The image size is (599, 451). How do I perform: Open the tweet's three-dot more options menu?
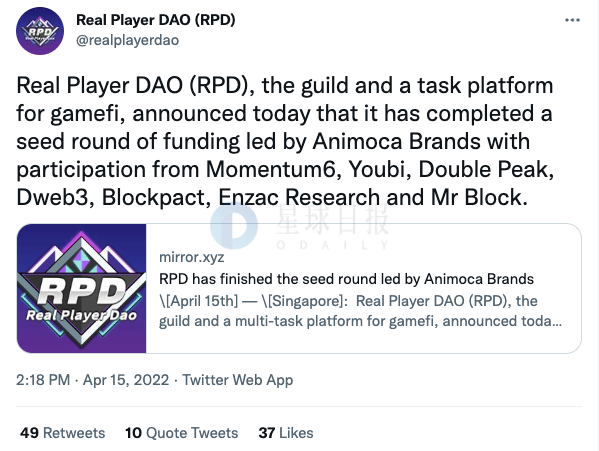[572, 20]
